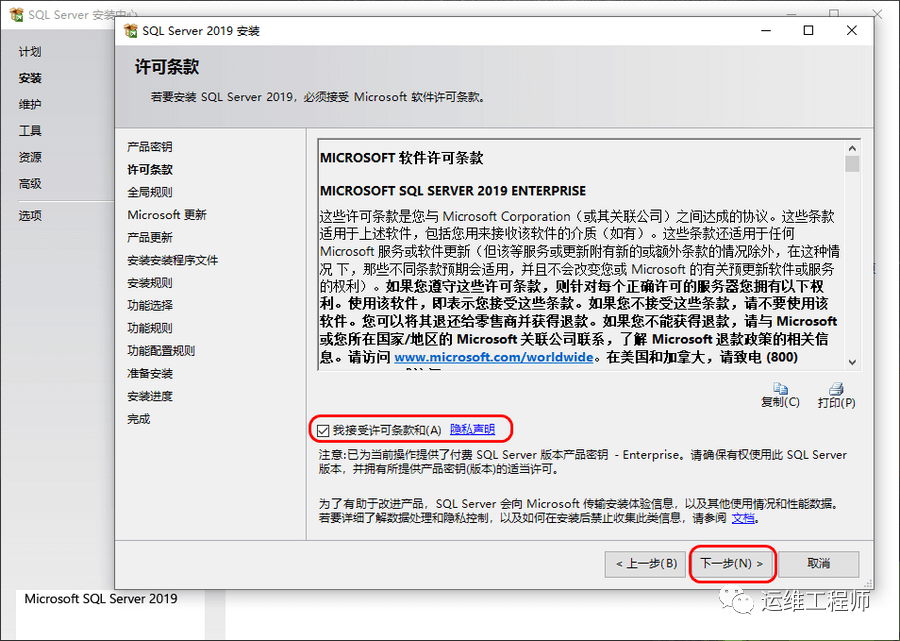Click 完成 step in setup list

(x=139, y=419)
